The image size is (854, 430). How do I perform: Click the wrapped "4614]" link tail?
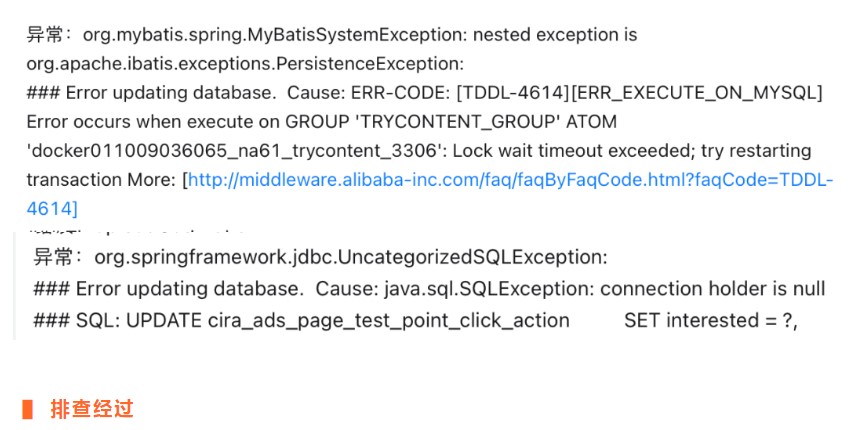click(x=52, y=209)
